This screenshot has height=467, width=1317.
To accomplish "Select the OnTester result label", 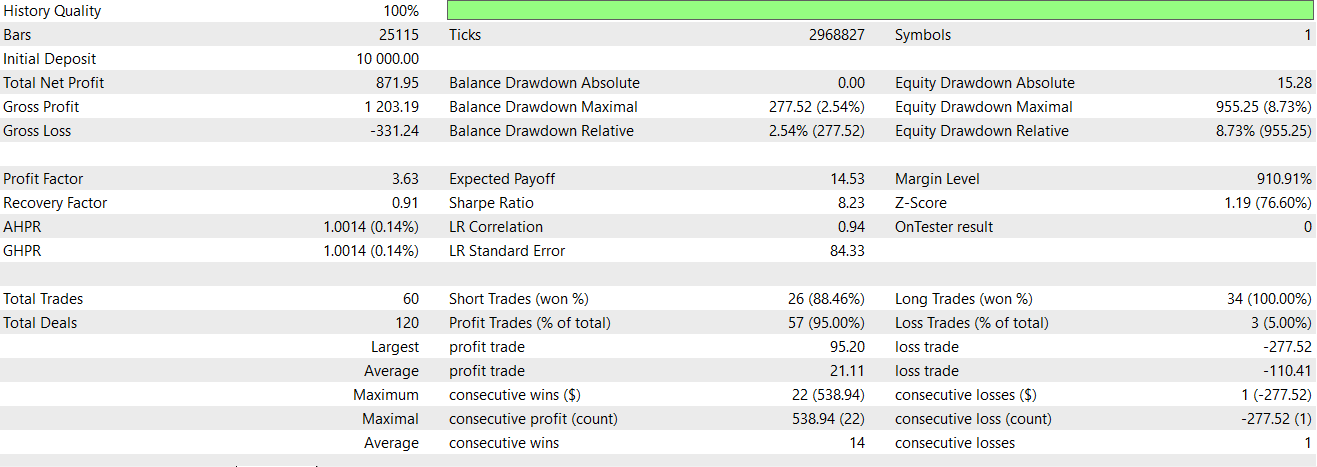I will pos(944,227).
